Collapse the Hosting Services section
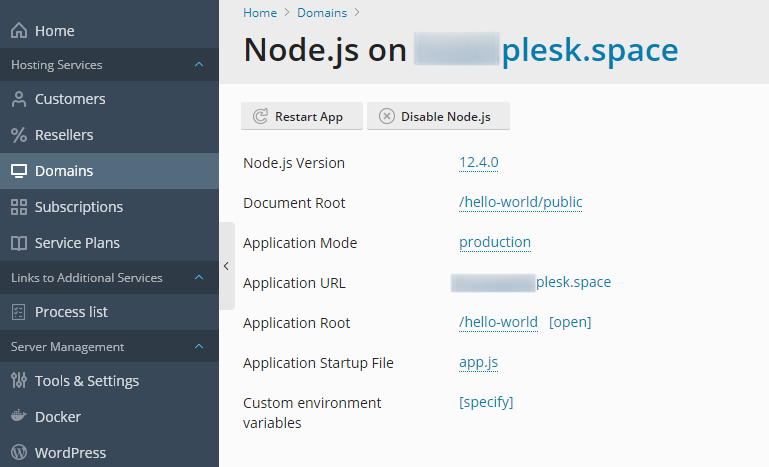 (199, 64)
